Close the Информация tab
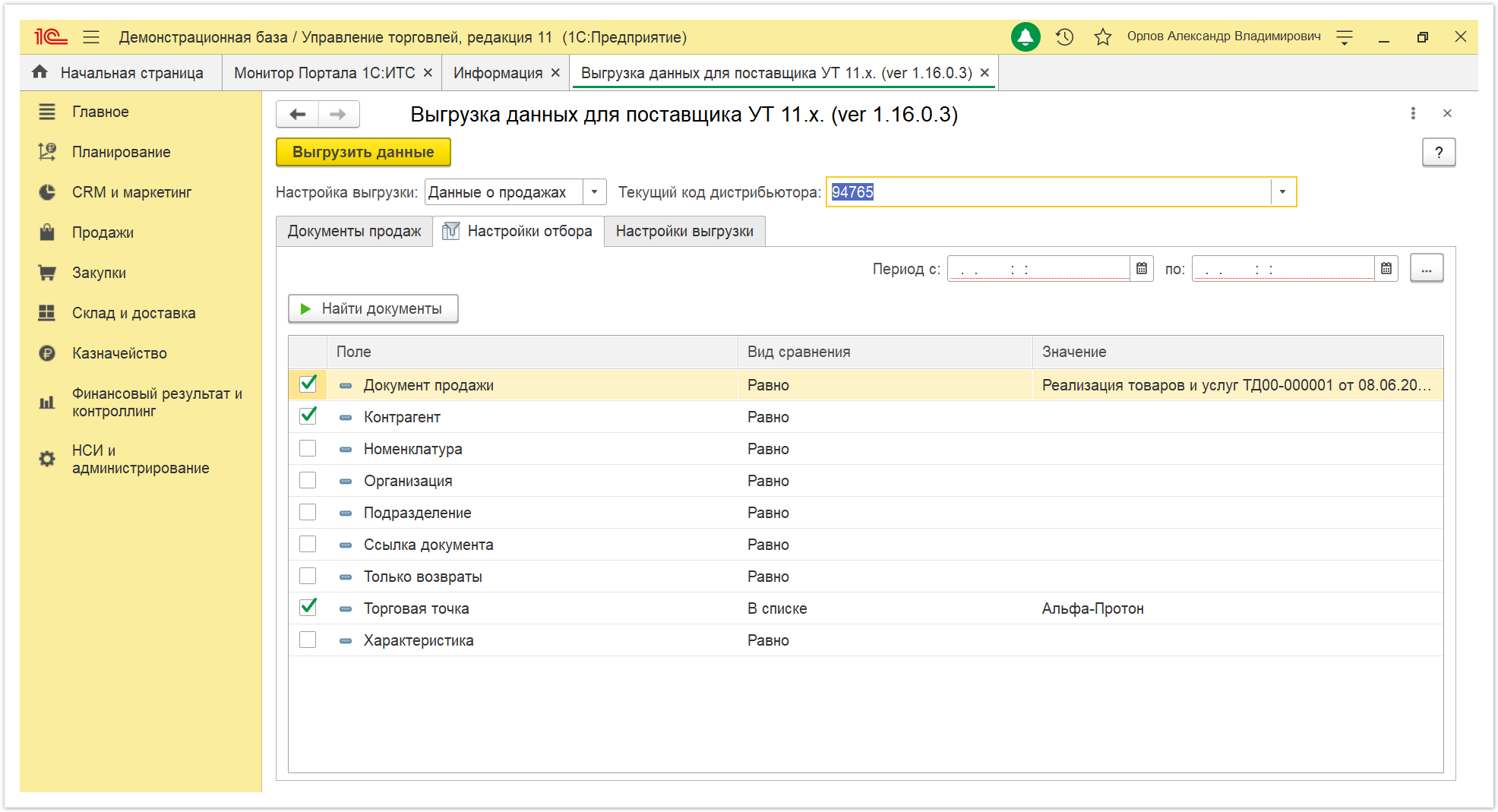1498x812 pixels. [x=555, y=73]
